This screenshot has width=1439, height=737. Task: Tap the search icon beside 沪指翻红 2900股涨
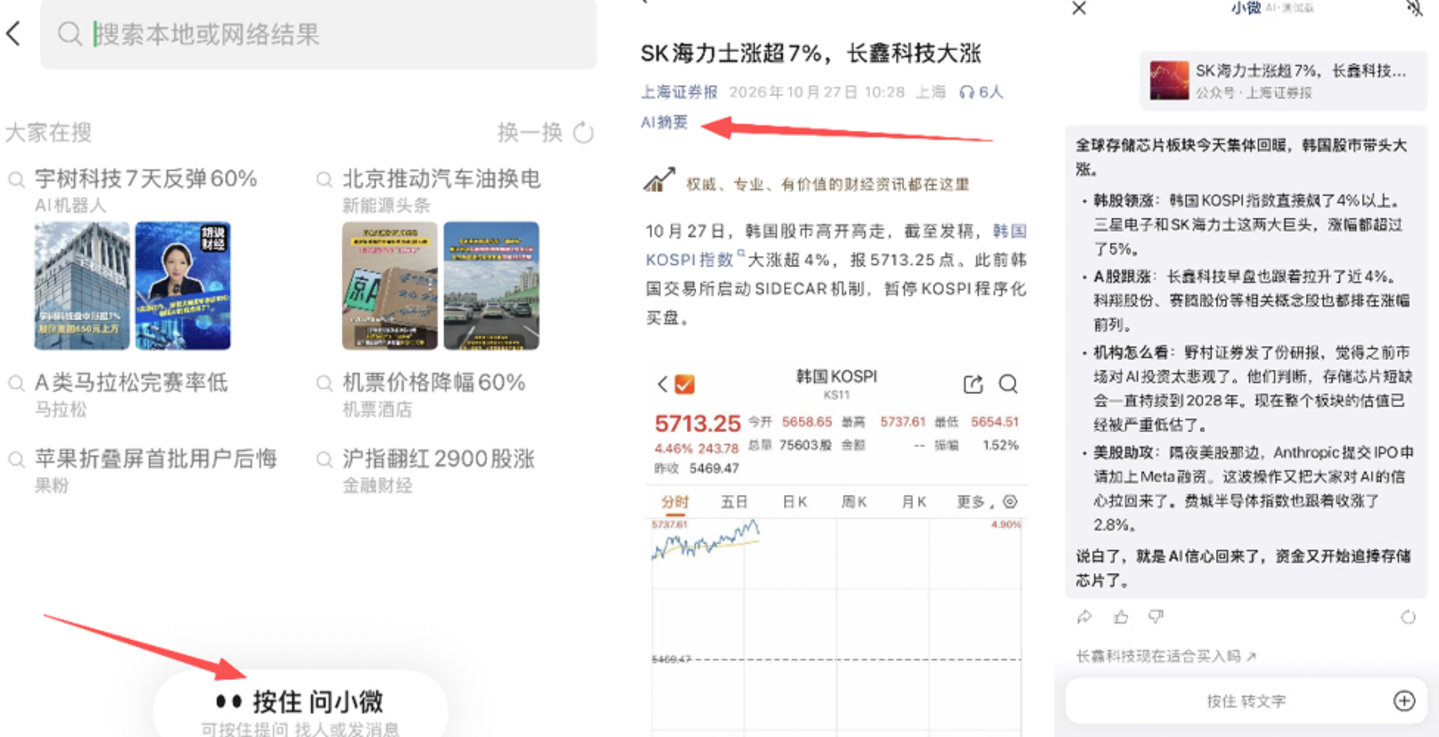[x=324, y=459]
